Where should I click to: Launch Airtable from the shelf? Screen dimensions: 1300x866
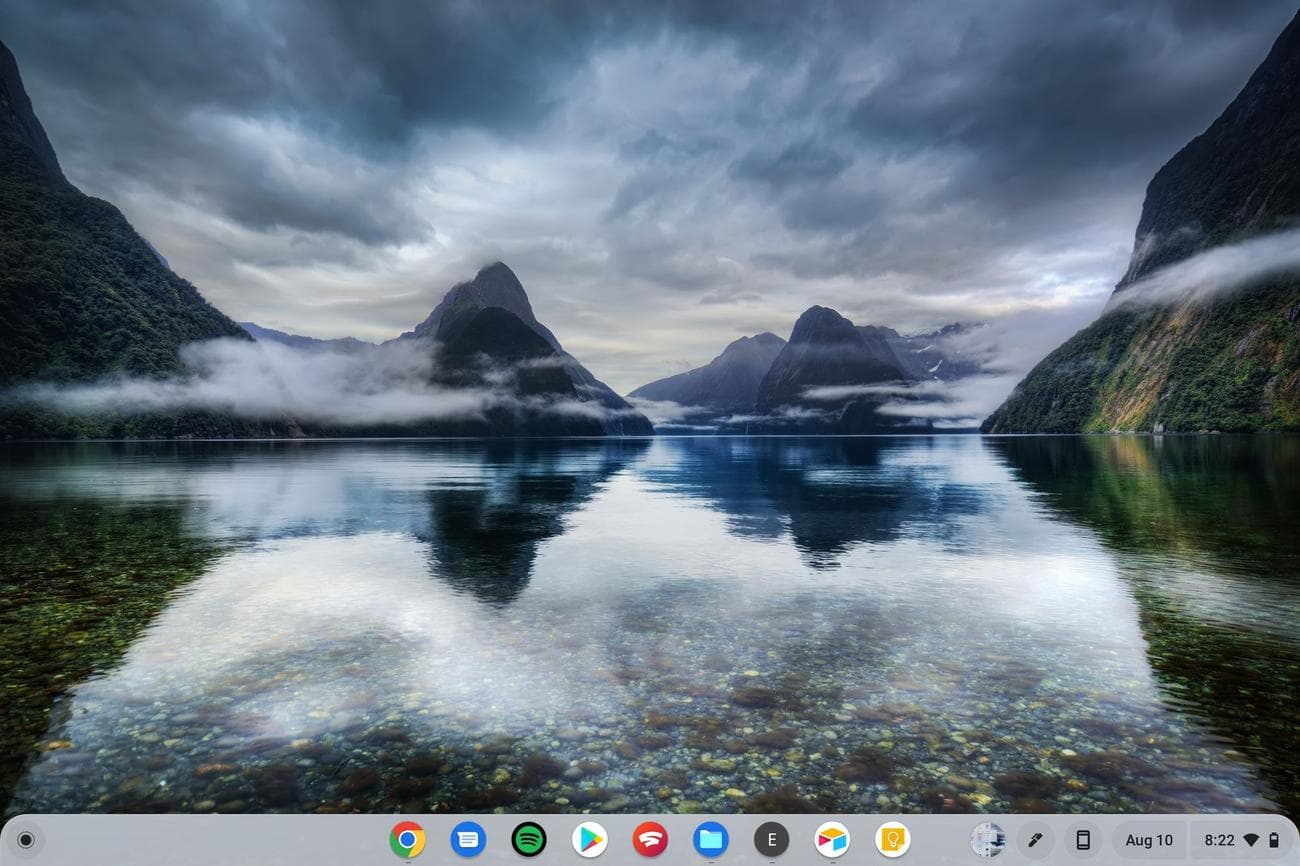point(832,840)
